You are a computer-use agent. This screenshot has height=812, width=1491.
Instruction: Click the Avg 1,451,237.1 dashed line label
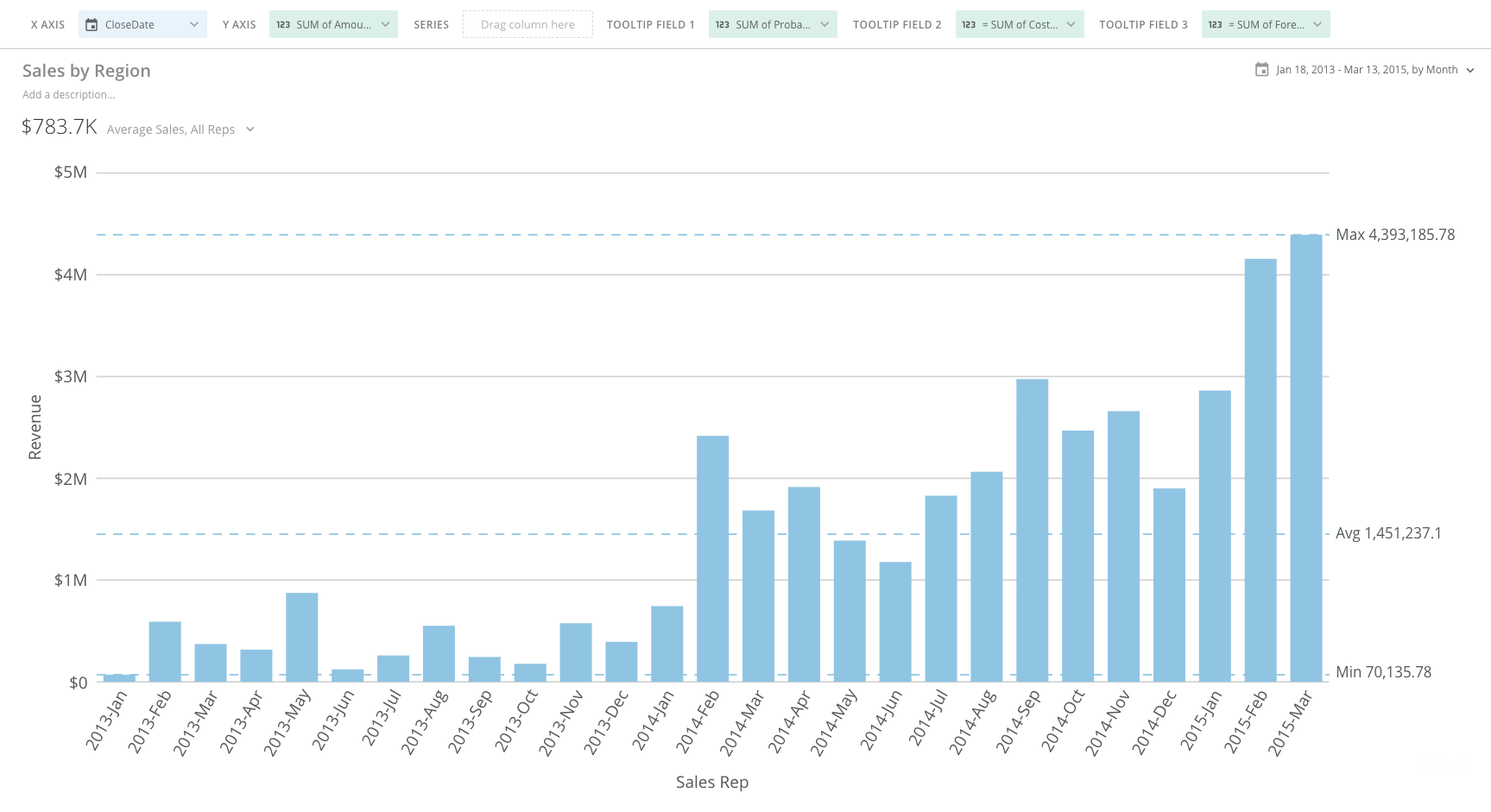[x=1387, y=533]
